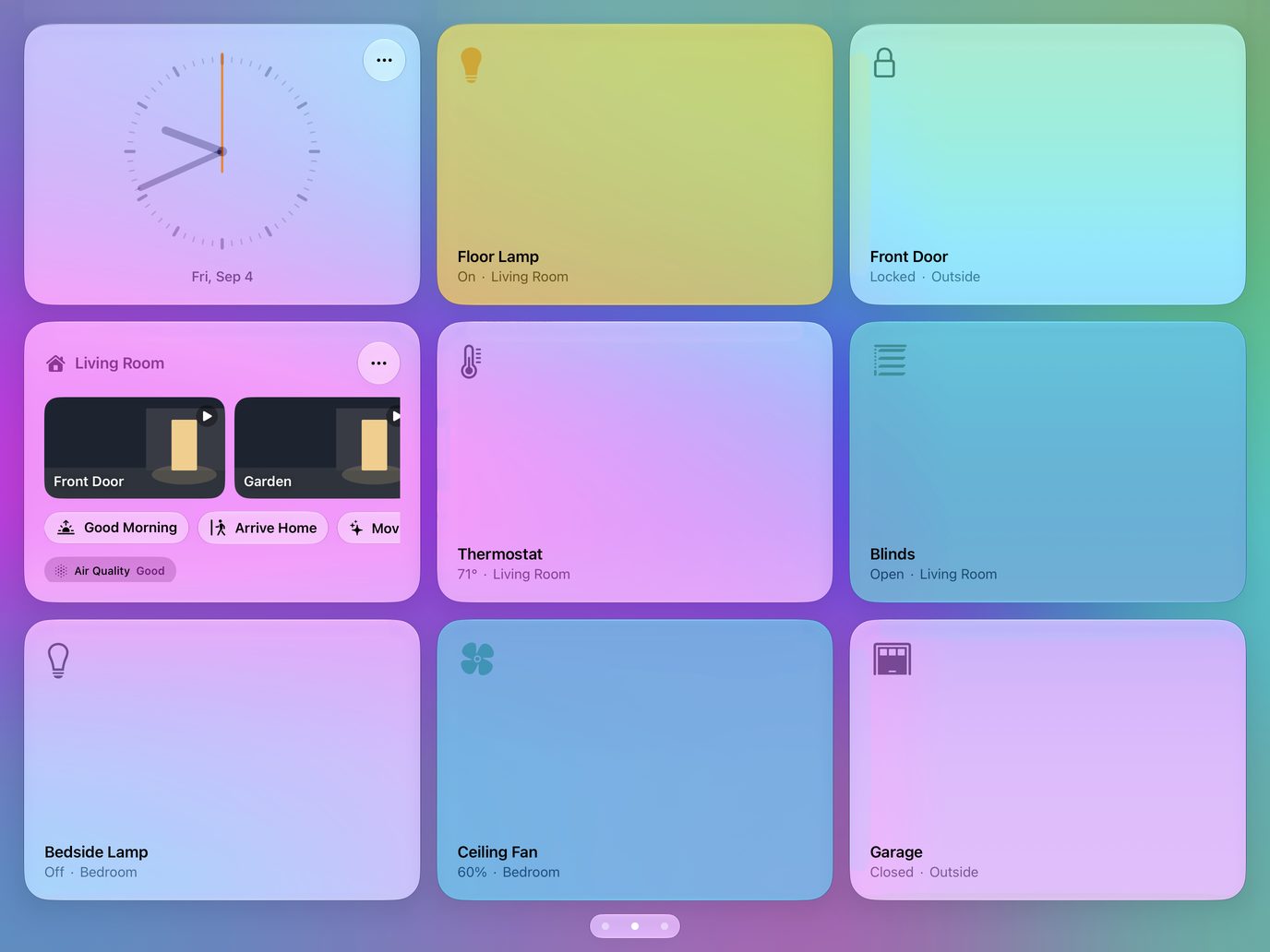Click the Arrive Home walking person icon

pos(219,528)
